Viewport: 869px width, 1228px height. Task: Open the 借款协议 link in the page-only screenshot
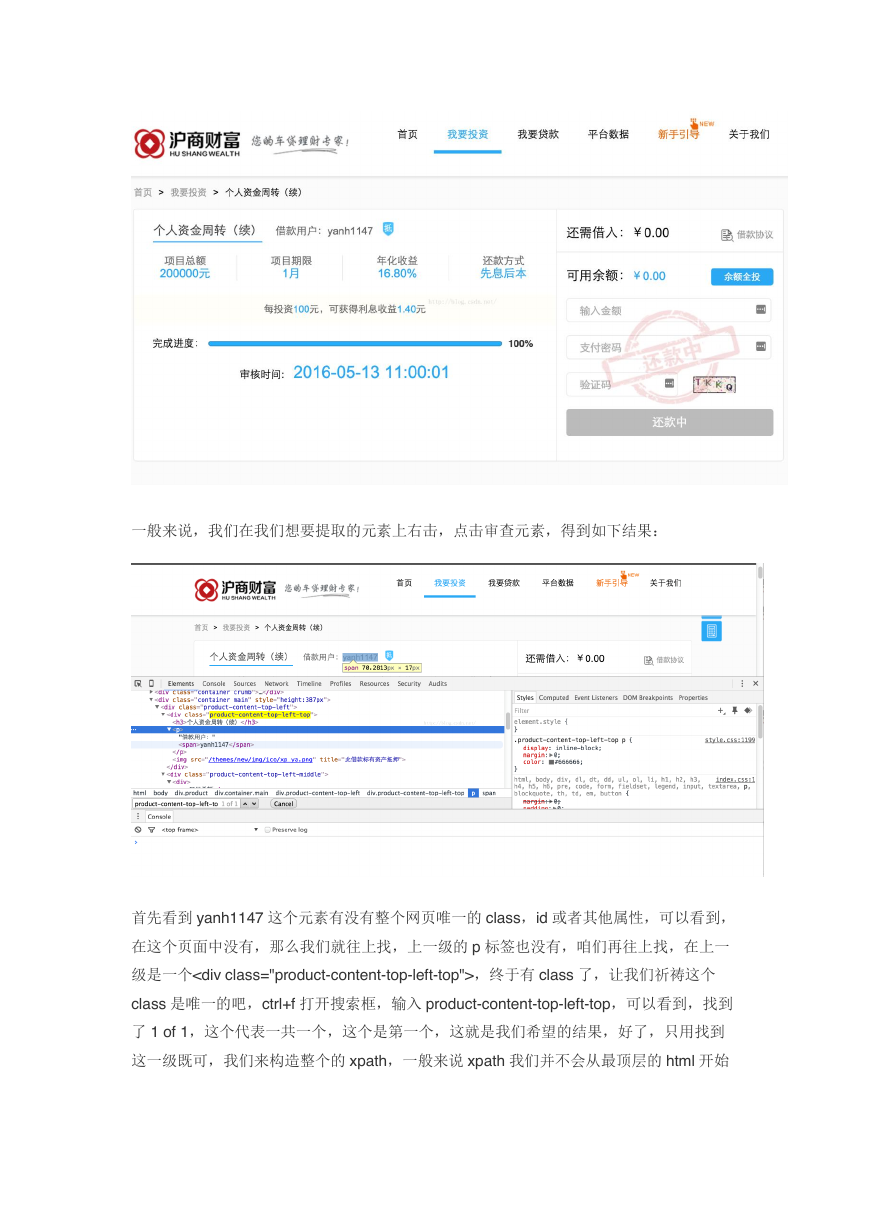pos(747,235)
